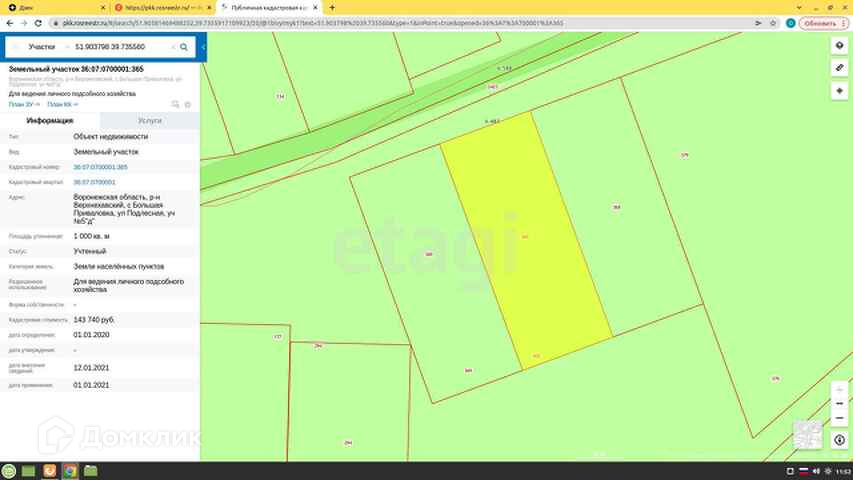Click the Chrome icon in the taskbar
This screenshot has height=480, width=853.
[70, 471]
